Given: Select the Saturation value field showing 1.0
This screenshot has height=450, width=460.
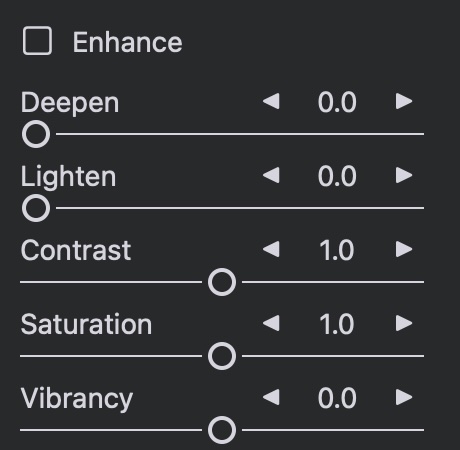Looking at the screenshot, I should tap(337, 324).
